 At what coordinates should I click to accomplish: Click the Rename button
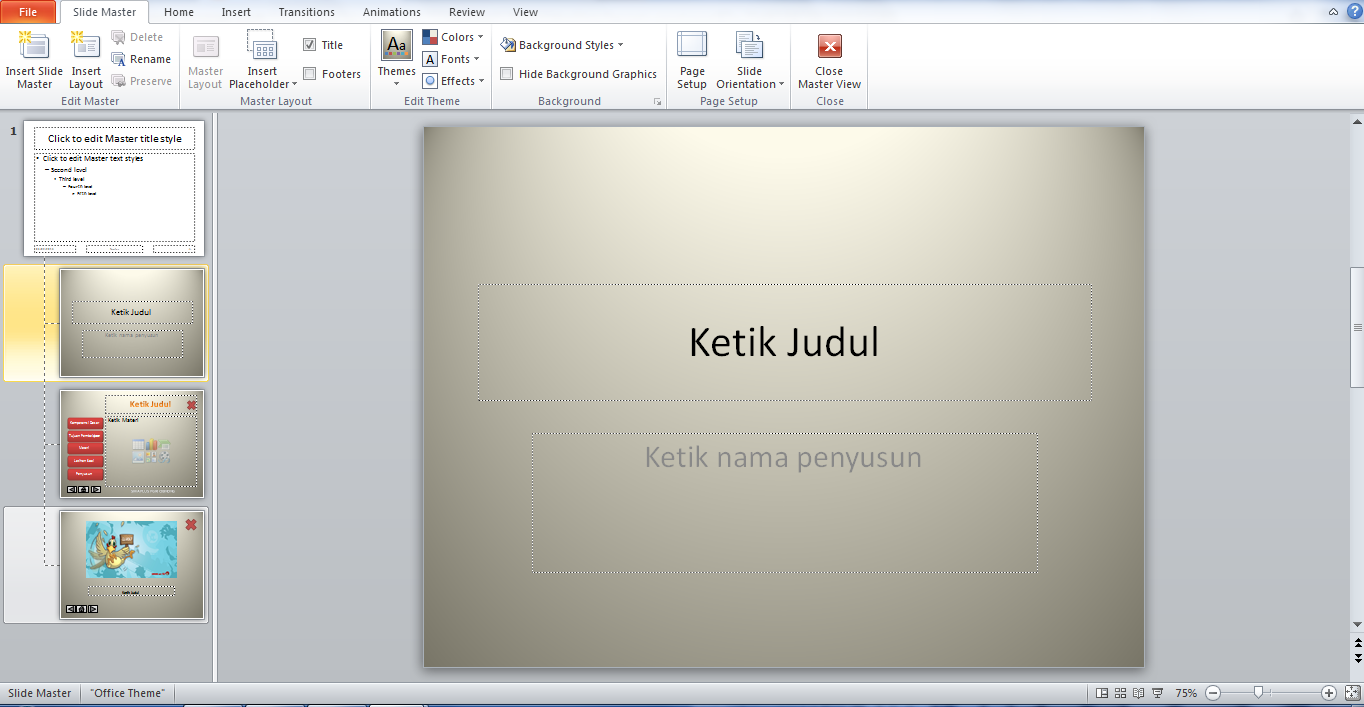pyautogui.click(x=141, y=59)
